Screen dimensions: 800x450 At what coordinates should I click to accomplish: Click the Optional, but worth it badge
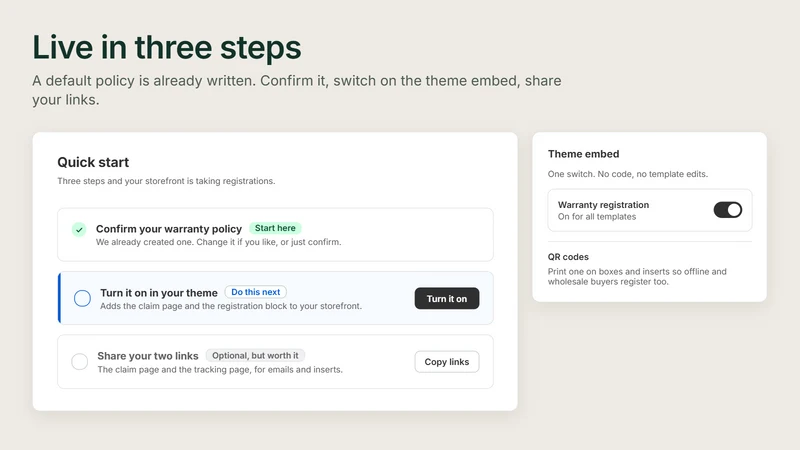pyautogui.click(x=255, y=356)
